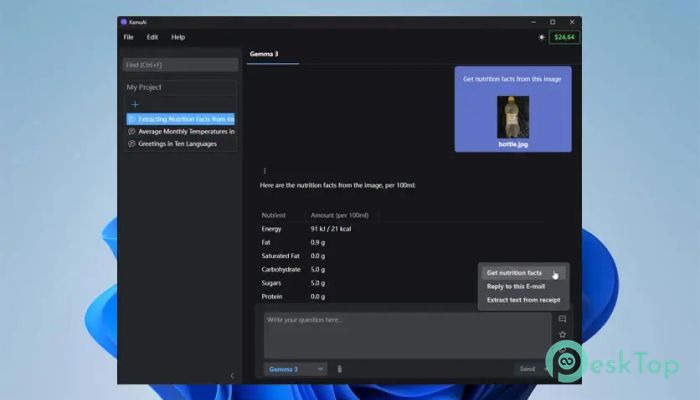Click the Nutrient column header
Screen dimensions: 700x400
[273, 215]
